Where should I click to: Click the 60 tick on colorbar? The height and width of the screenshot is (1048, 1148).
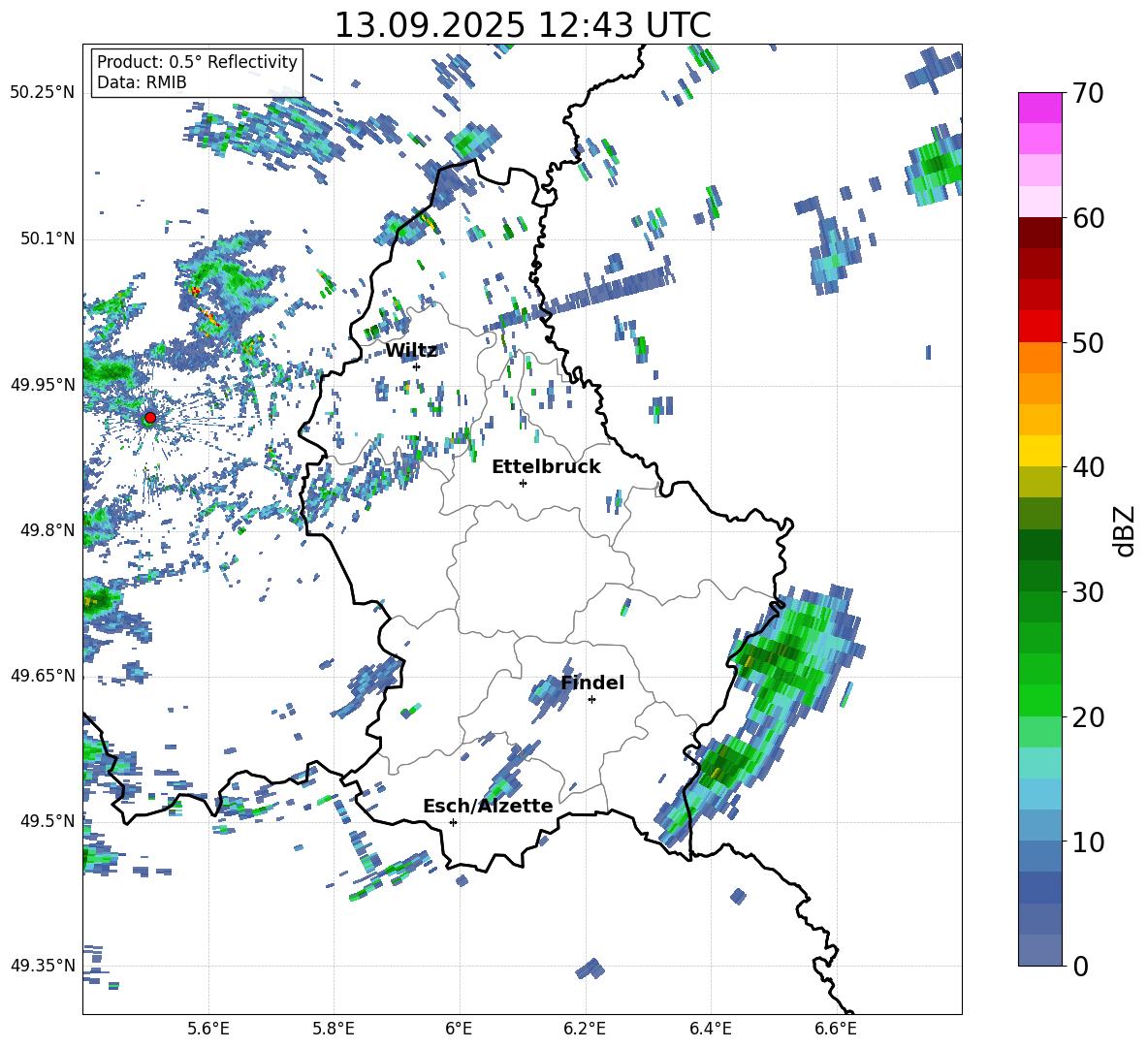tap(1088, 218)
